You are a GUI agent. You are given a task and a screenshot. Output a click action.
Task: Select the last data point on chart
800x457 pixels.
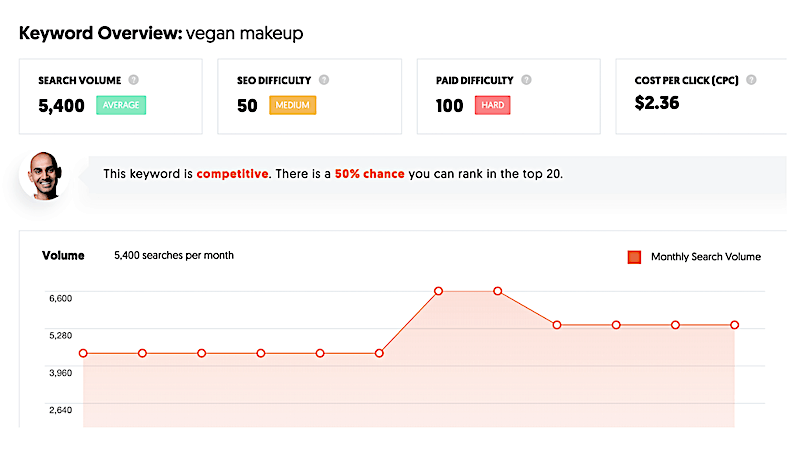click(734, 325)
